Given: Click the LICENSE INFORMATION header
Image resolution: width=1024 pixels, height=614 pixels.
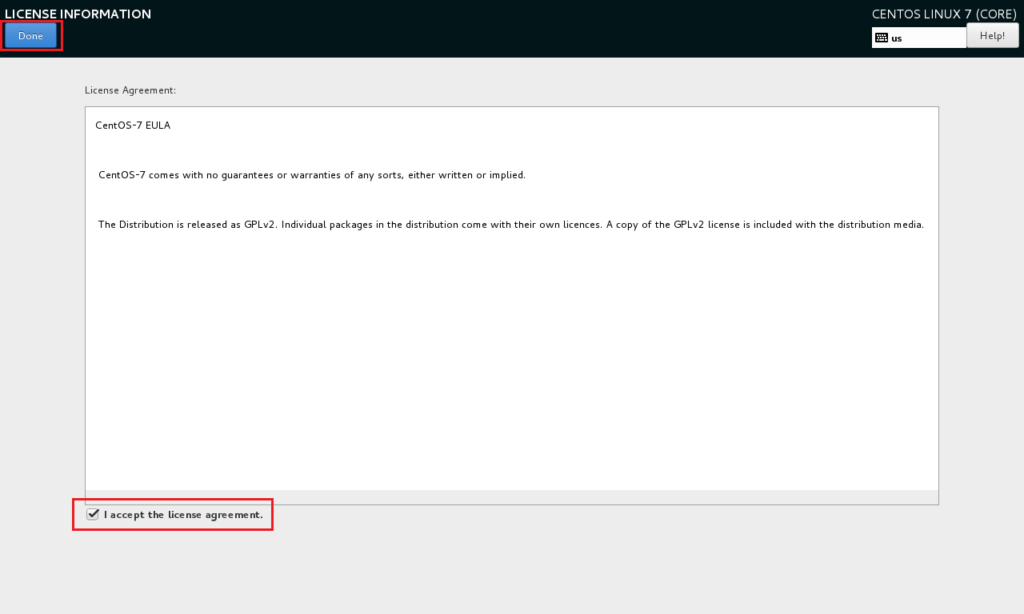Looking at the screenshot, I should click(x=77, y=13).
